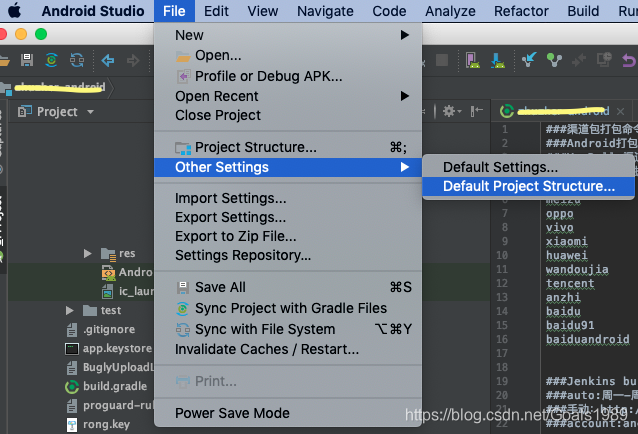
Task: Go back using the left arrow icon
Action: (x=108, y=61)
